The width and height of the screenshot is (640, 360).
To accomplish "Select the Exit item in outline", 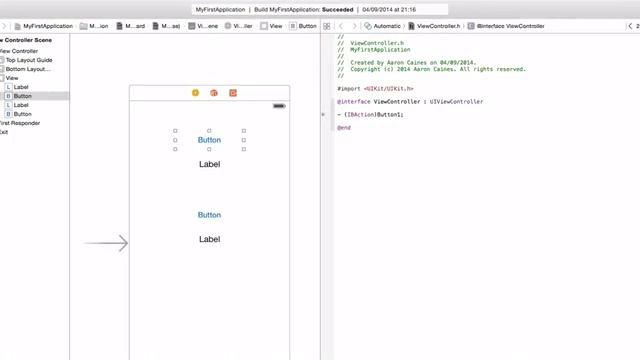I will pos(4,132).
